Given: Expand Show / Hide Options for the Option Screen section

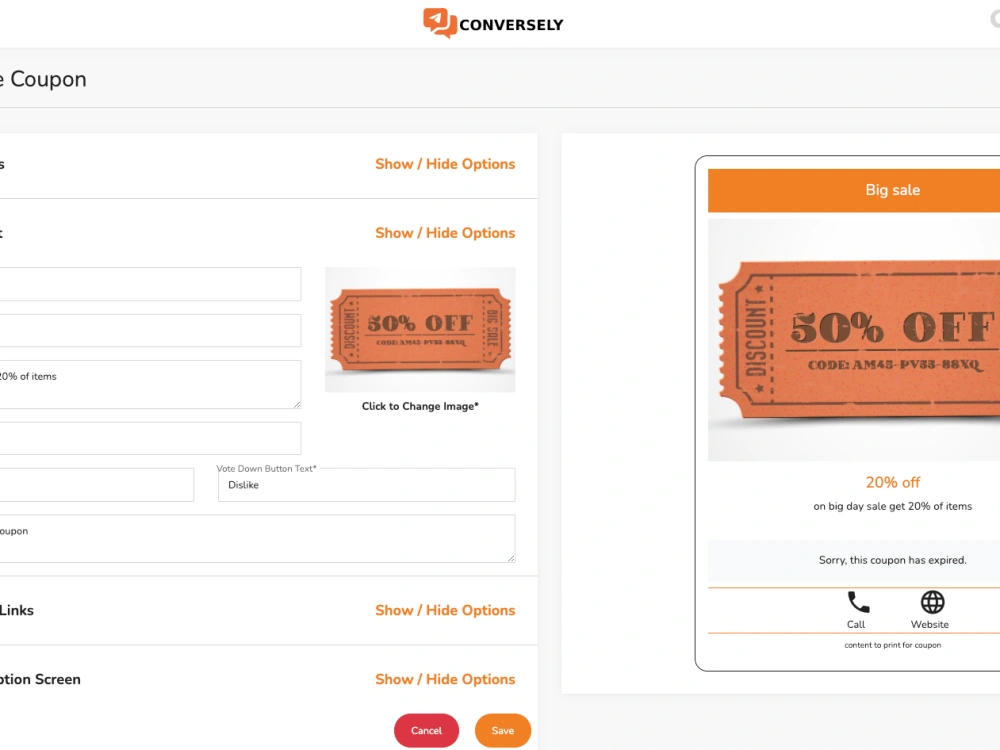Looking at the screenshot, I should [x=445, y=679].
